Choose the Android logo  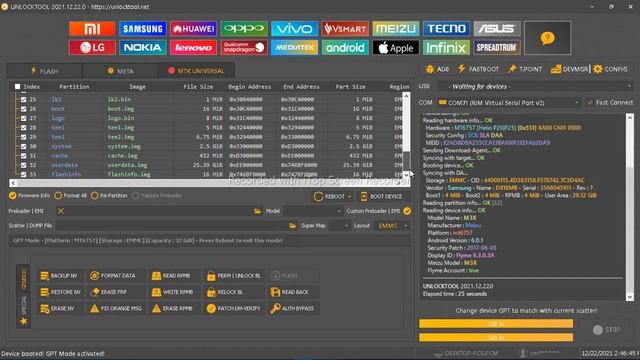click(x=345, y=47)
